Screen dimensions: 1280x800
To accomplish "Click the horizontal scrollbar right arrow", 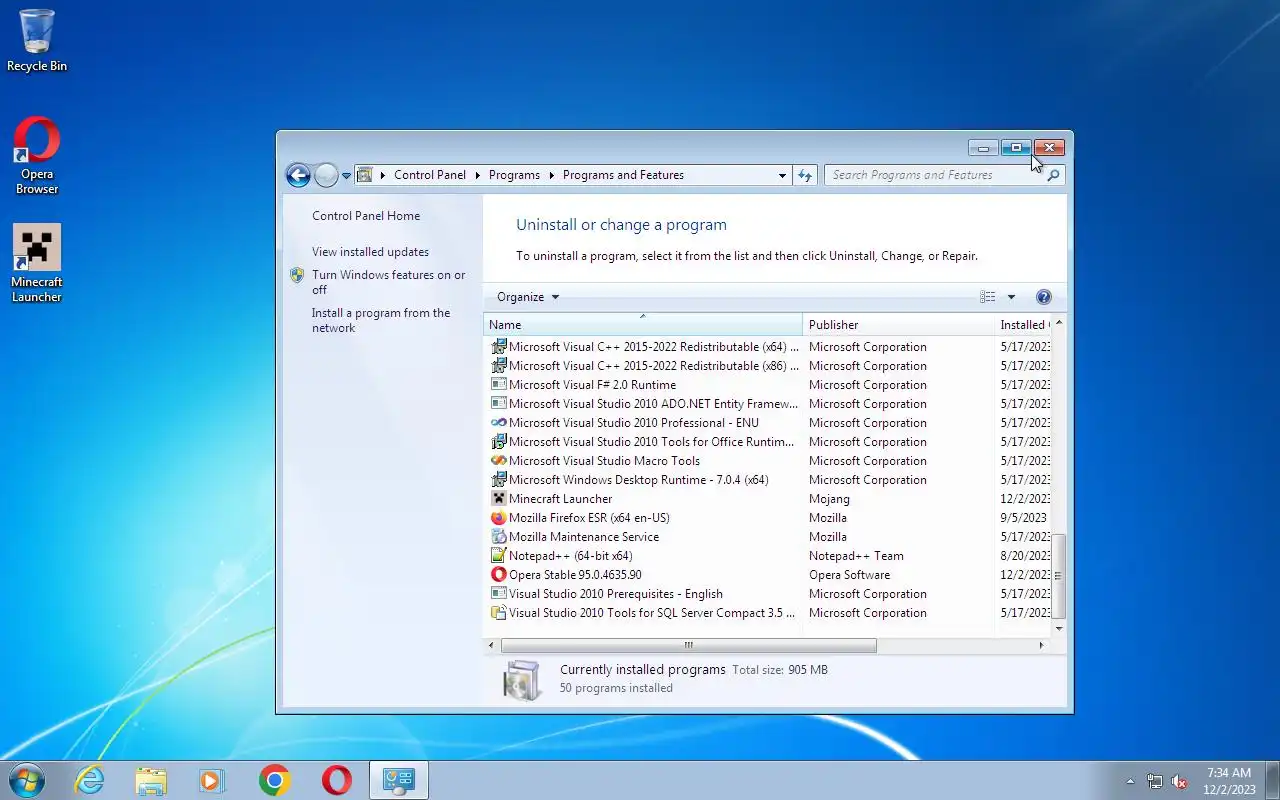I will pyautogui.click(x=1041, y=646).
